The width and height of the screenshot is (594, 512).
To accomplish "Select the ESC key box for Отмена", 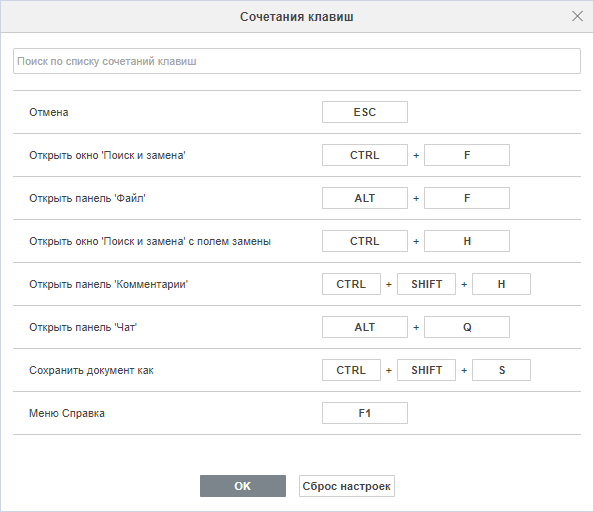I will (x=365, y=112).
